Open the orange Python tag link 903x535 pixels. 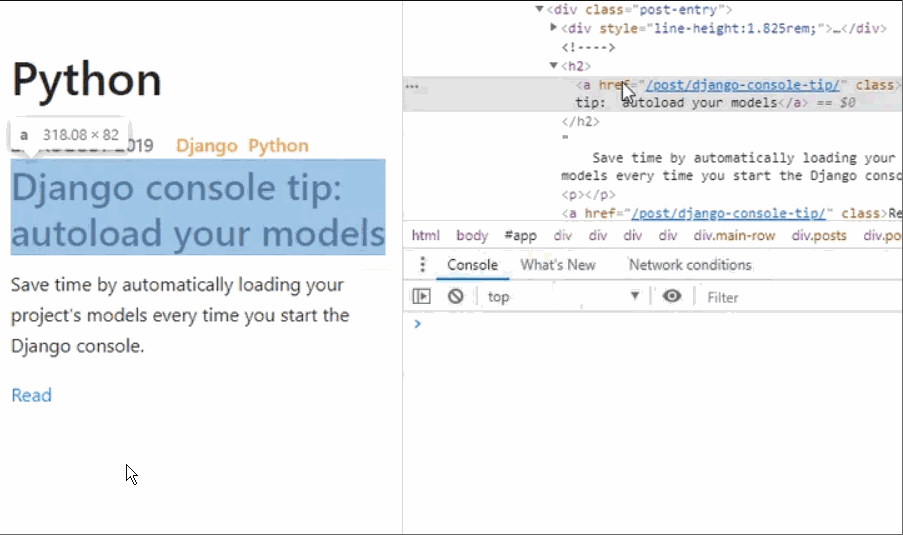tap(278, 146)
